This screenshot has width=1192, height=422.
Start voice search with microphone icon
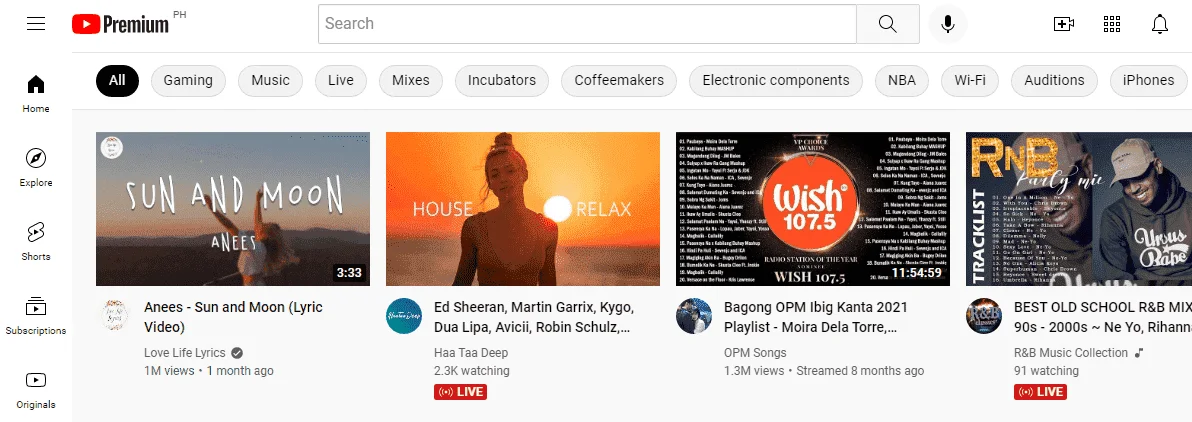point(947,24)
